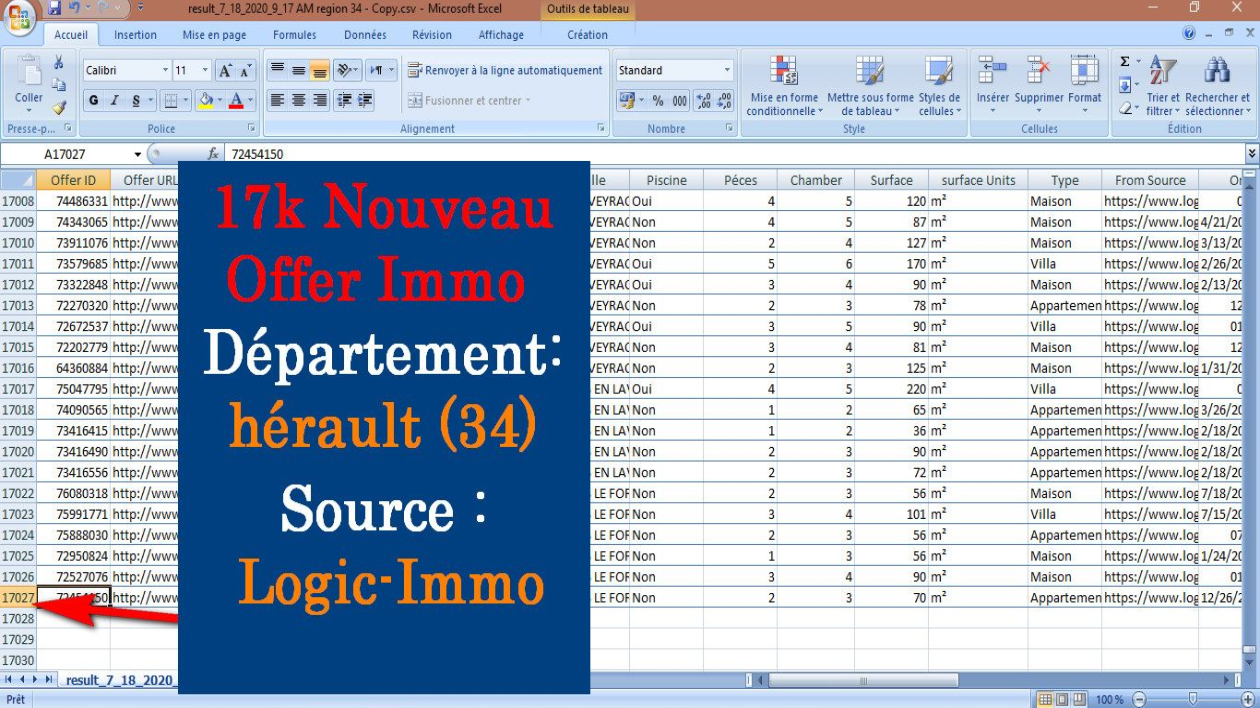Screen dimensions: 1260x708
Task: Open Trier et filtrer menu
Action: point(1162,87)
